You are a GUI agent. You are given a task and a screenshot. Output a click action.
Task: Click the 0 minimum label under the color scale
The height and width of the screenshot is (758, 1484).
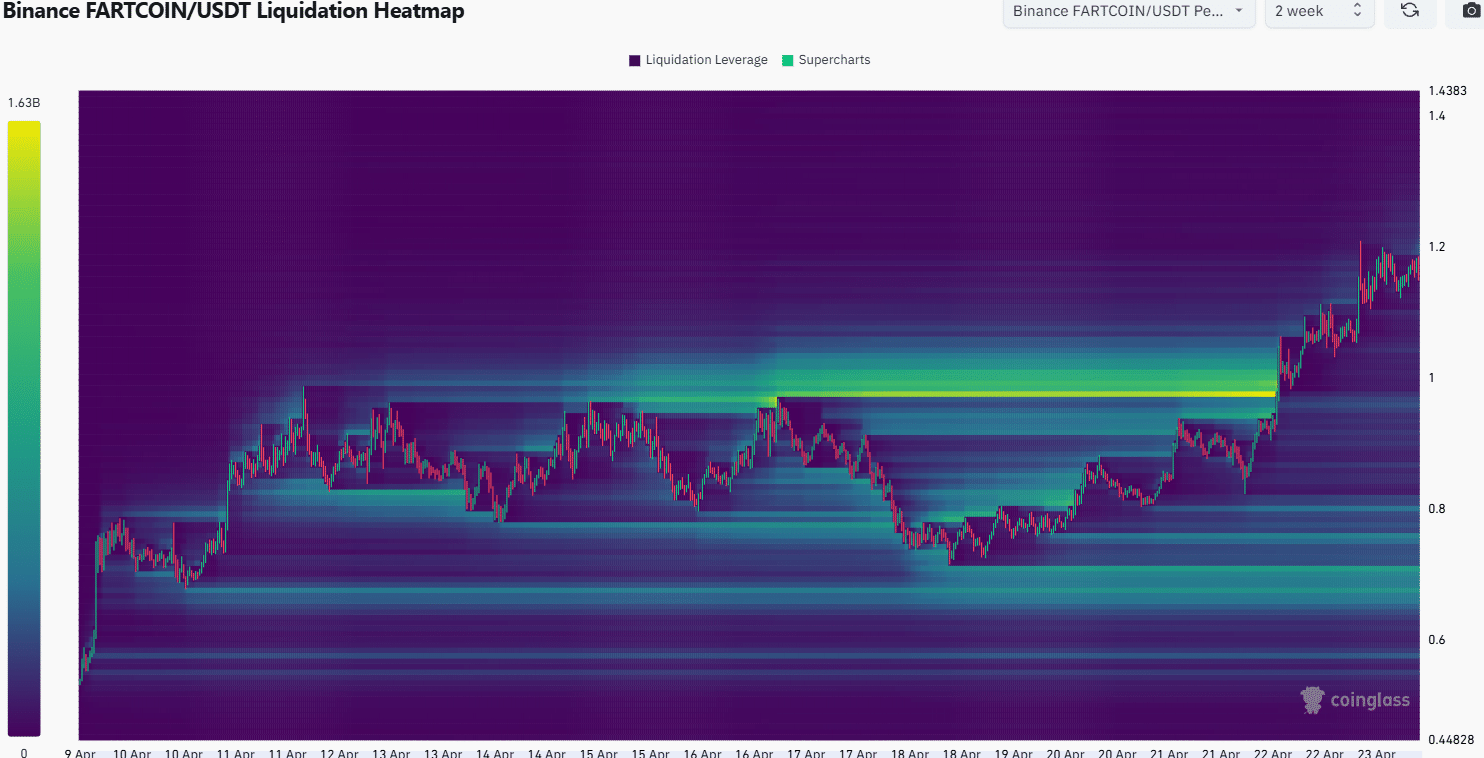pyautogui.click(x=24, y=752)
